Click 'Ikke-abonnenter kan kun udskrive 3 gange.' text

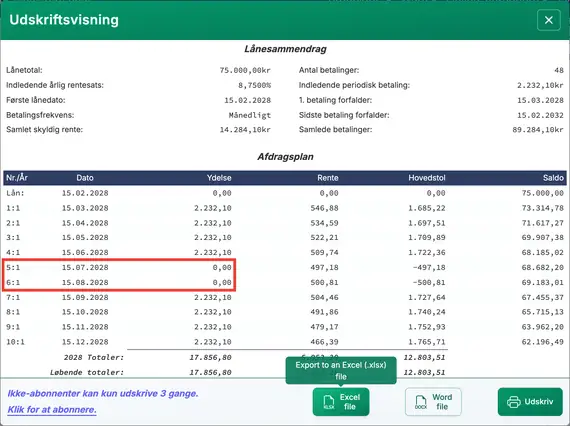coord(103,394)
